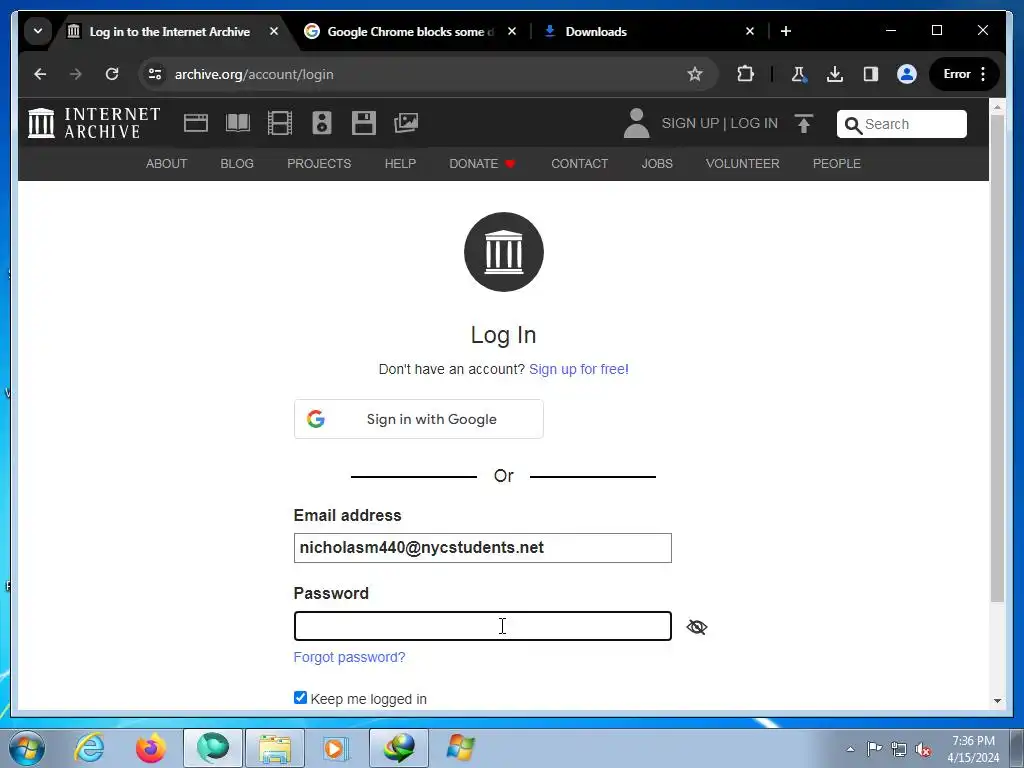Launch Firefox from taskbar
This screenshot has width=1024, height=768.
coord(150,748)
